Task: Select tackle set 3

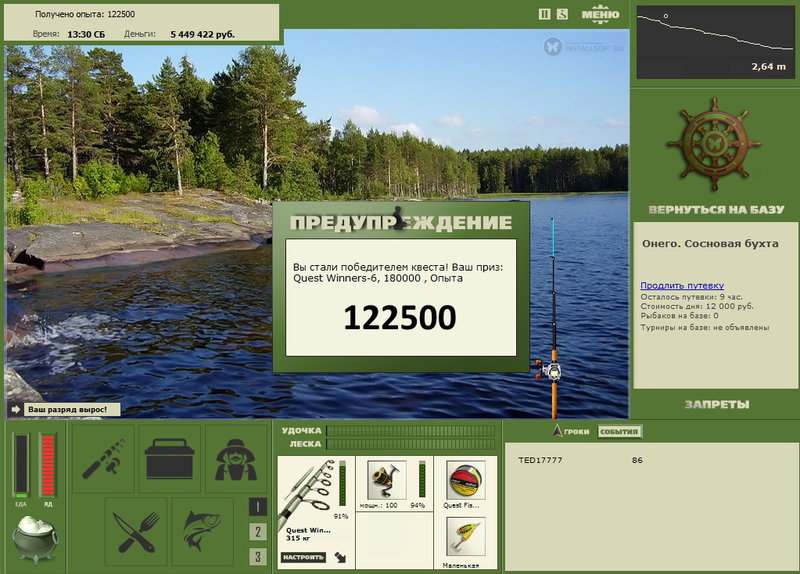Action: coord(258,557)
